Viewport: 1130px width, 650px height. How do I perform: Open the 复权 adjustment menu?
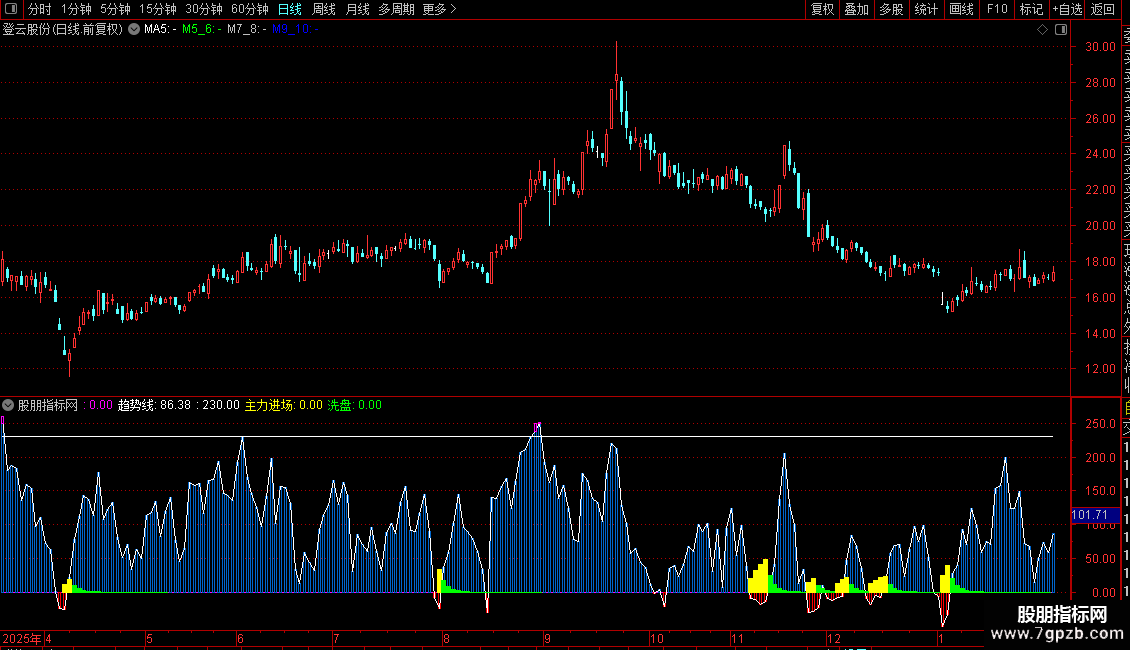[x=822, y=9]
